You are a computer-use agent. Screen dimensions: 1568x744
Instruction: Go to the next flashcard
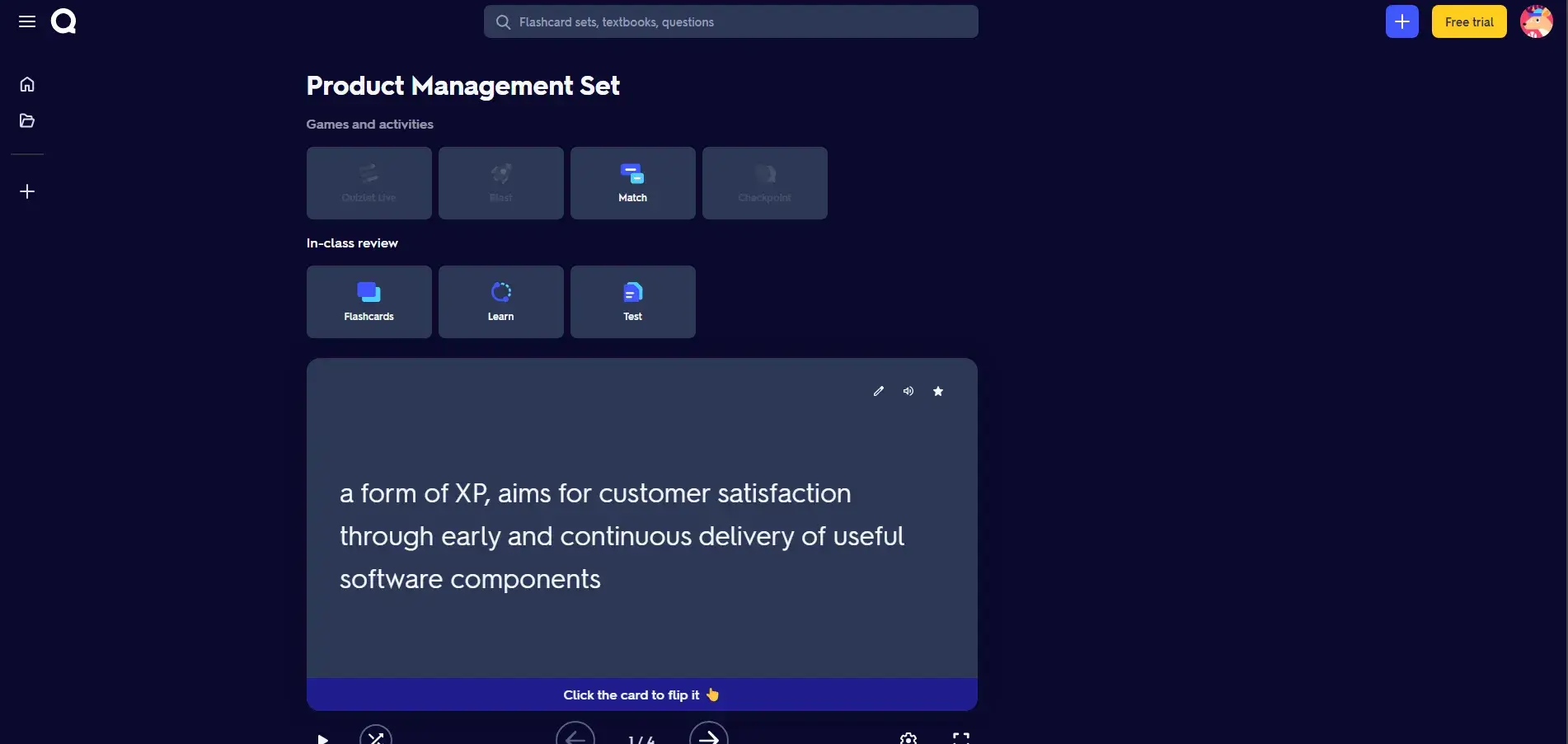pos(708,737)
